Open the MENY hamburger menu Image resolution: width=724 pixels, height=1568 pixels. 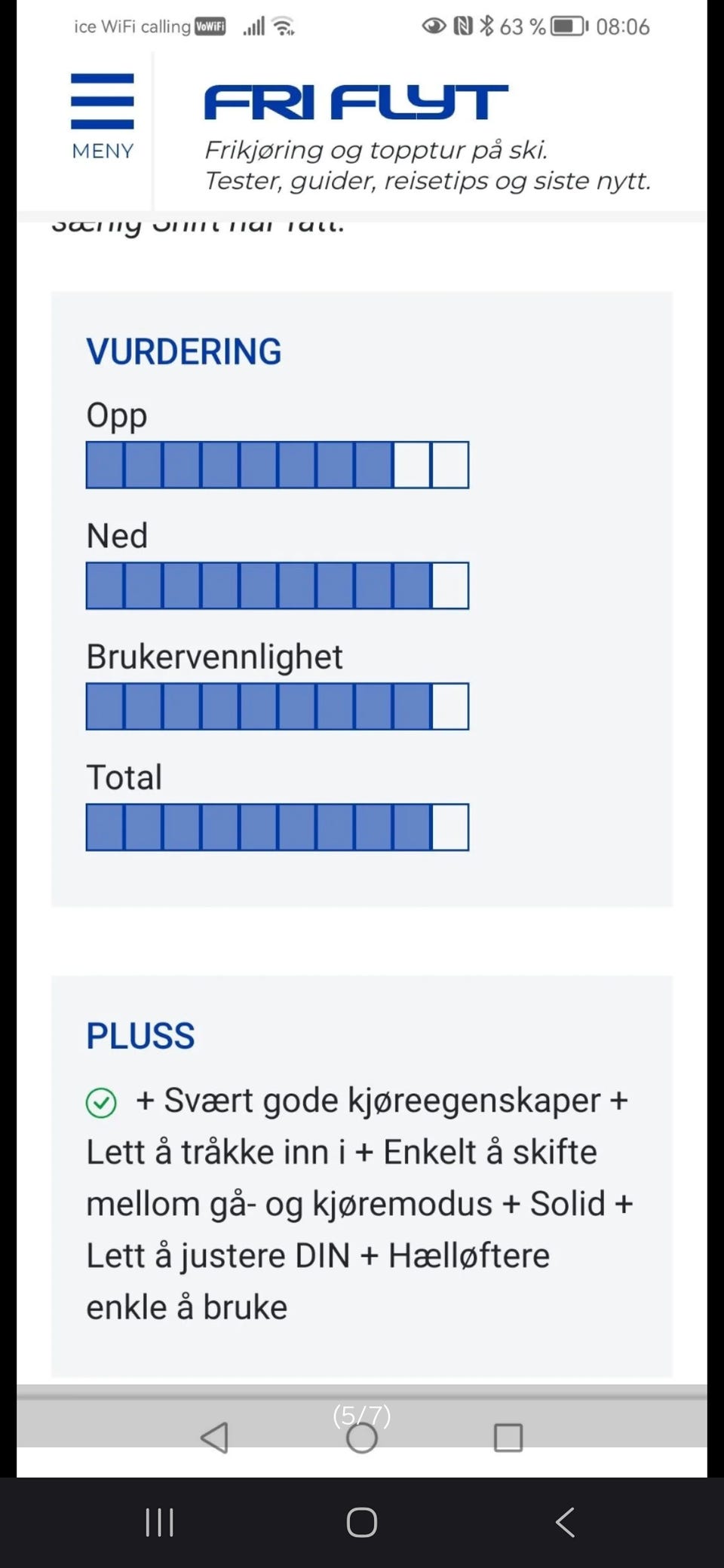click(103, 115)
